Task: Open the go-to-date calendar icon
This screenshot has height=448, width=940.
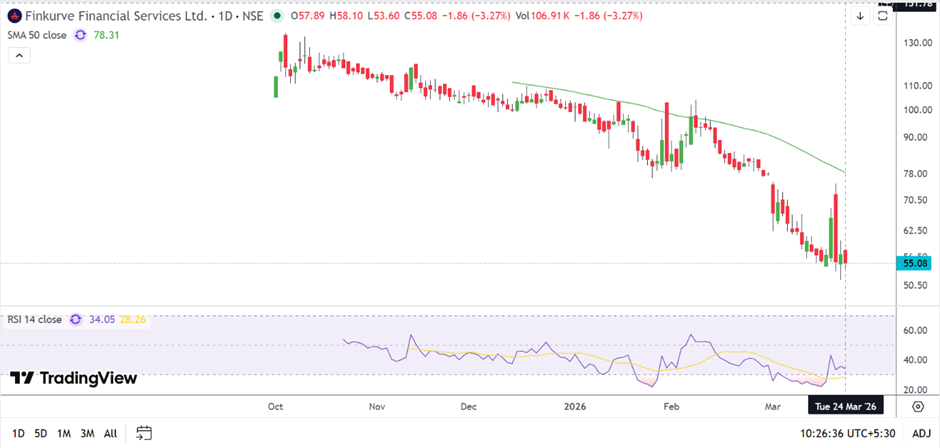Action: tap(144, 433)
